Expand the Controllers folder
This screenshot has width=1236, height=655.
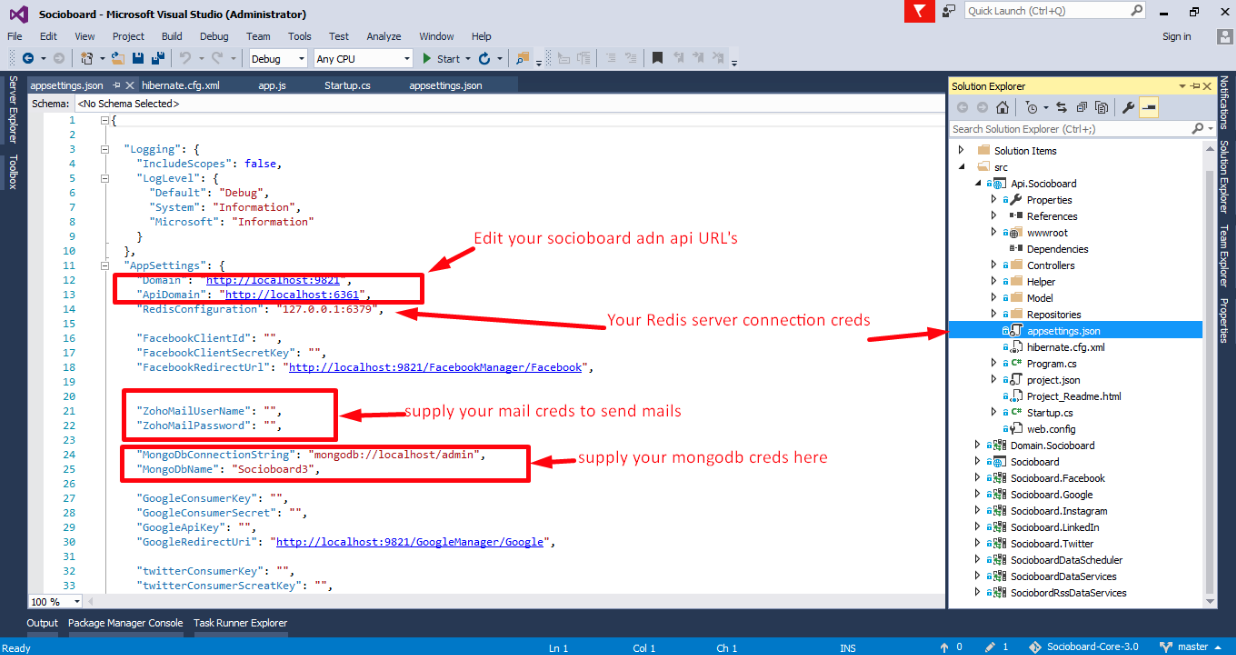pos(994,265)
